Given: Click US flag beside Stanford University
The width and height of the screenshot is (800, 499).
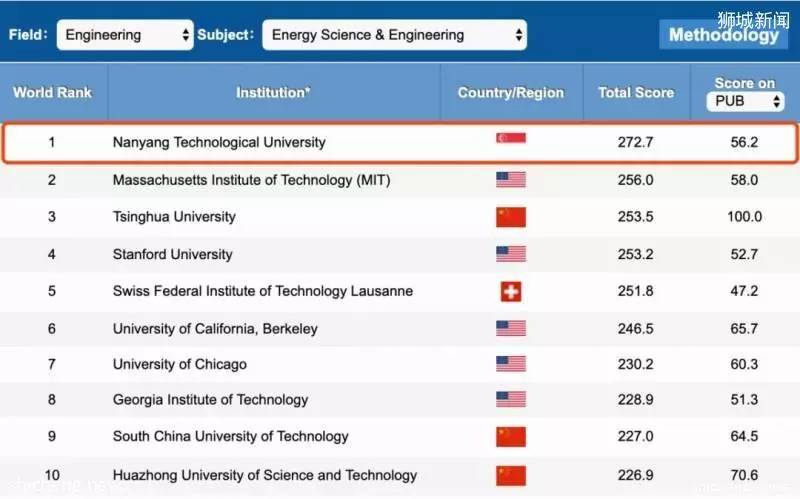Looking at the screenshot, I should [x=511, y=254].
